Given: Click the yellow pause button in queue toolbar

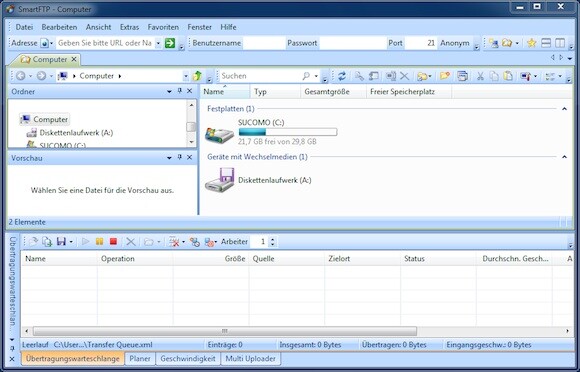Looking at the screenshot, I should 100,241.
